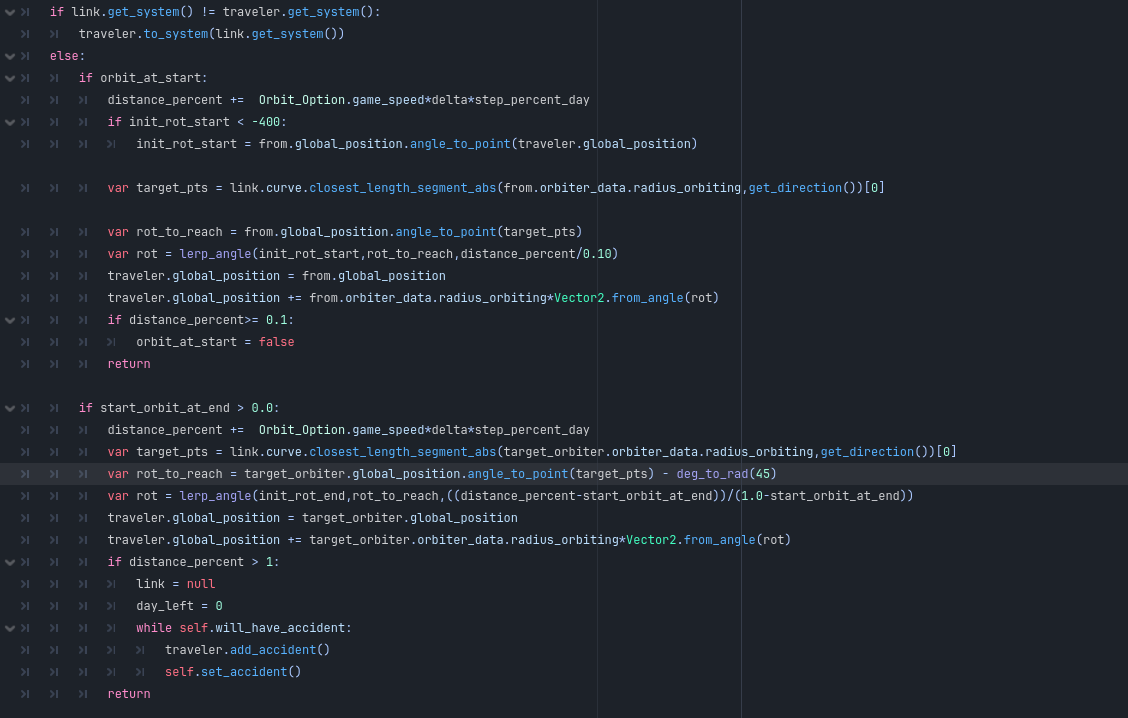The image size is (1128, 718).
Task: Collapse the 'if link.get_system()' code block
Action: tap(10, 12)
